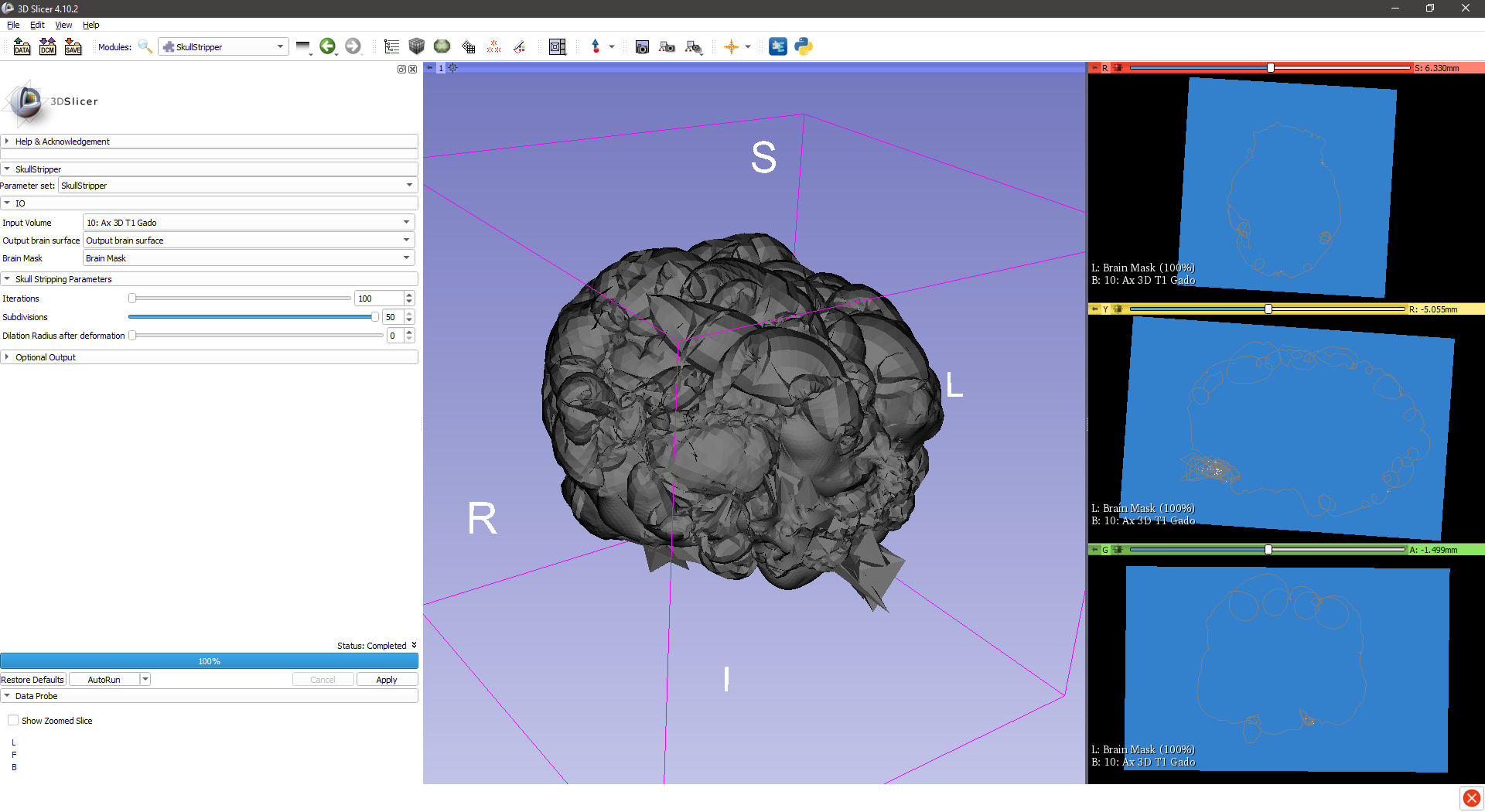Screen dimensions: 1485x812
Task: Click the Load DATA toolbar icon
Action: tap(22, 46)
